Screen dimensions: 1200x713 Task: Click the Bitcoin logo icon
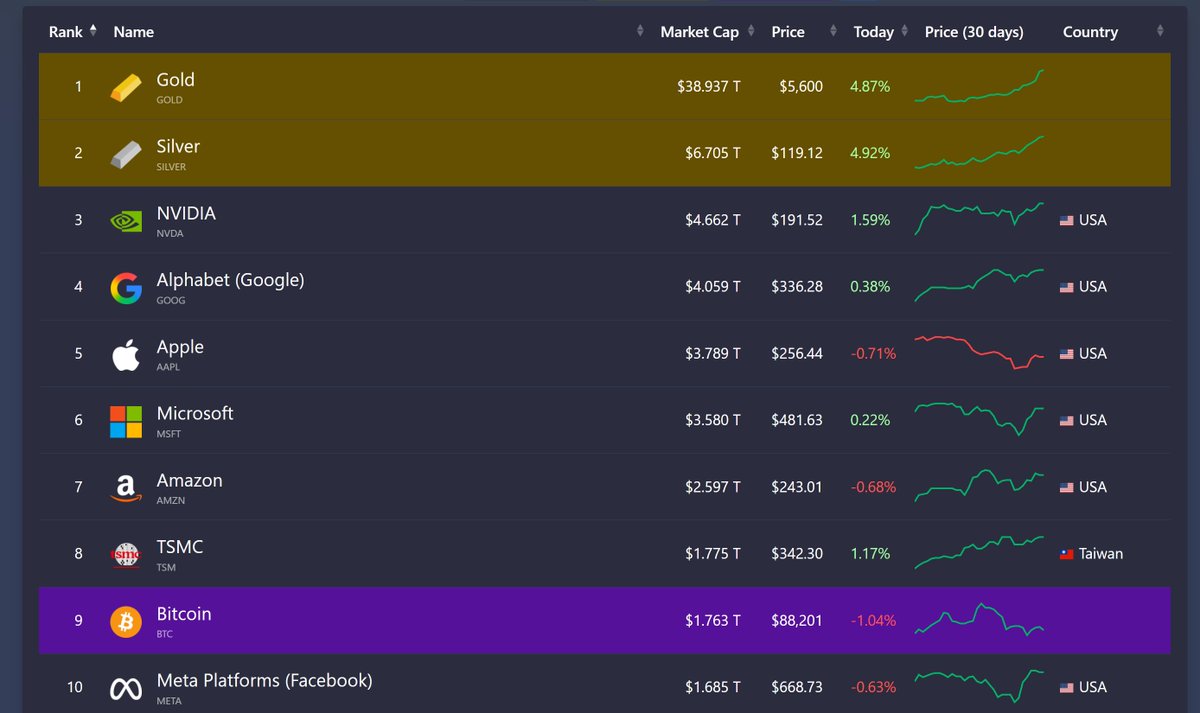coord(126,621)
